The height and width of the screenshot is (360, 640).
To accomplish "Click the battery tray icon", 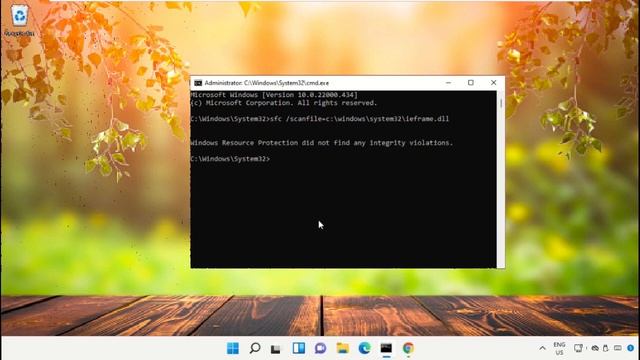I will pos(606,348).
